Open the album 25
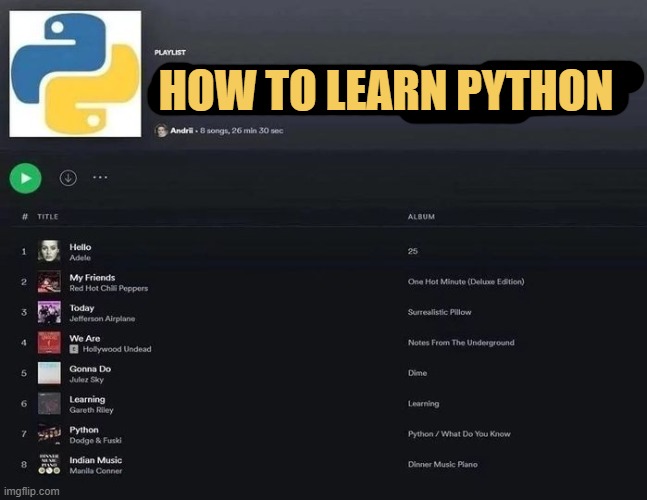 (x=413, y=251)
